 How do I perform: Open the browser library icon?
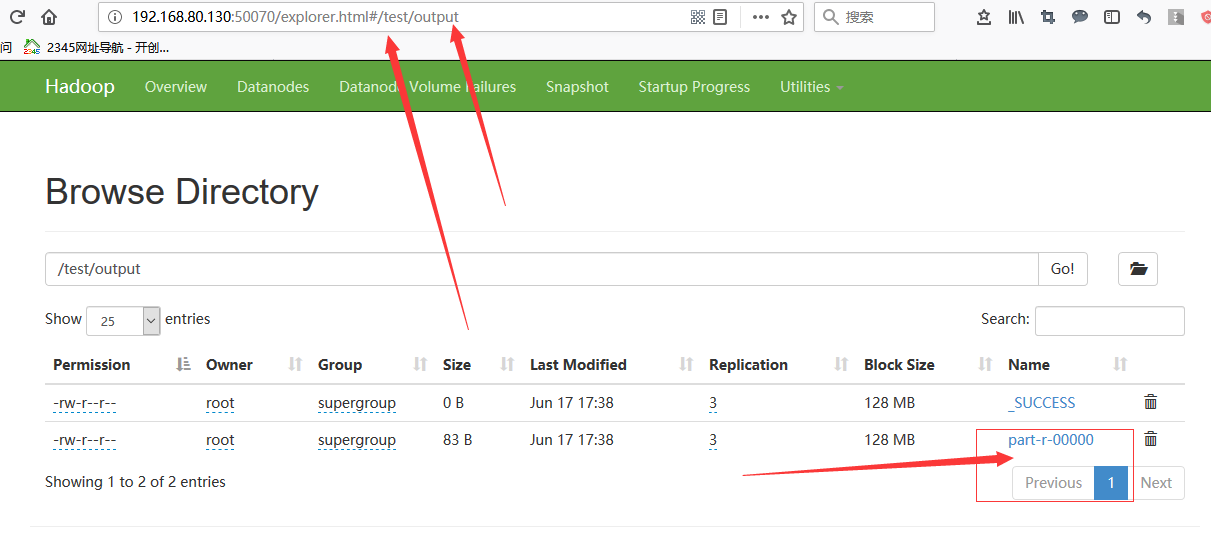click(x=1015, y=17)
